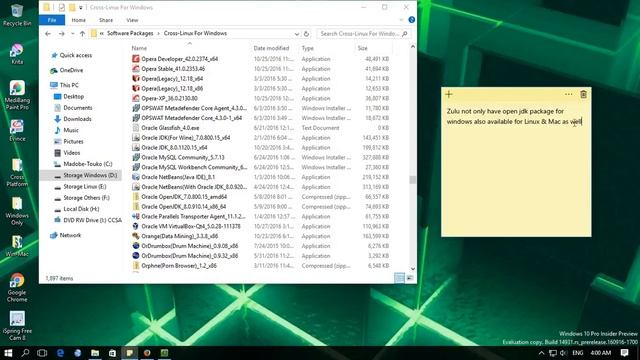Open the View ribbon tab

point(132,20)
